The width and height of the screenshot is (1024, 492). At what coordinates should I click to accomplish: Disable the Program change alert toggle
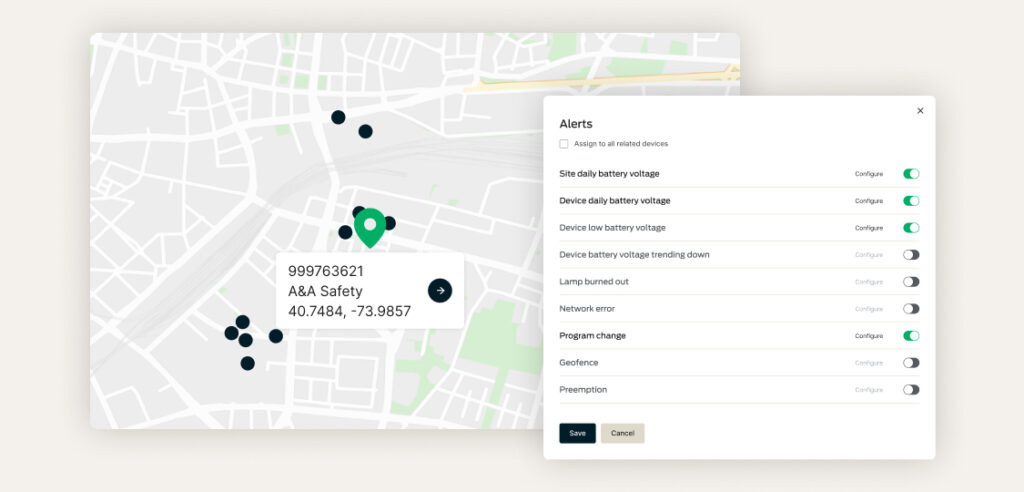(x=911, y=336)
